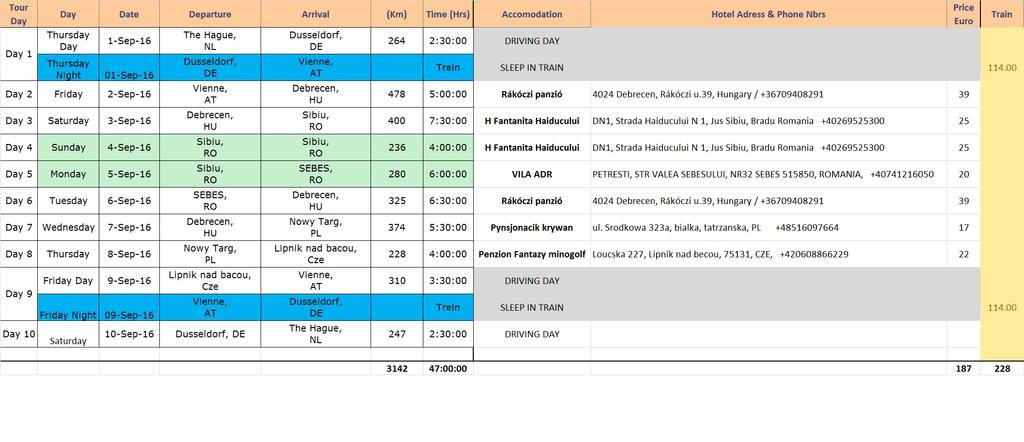Select the 'Price Euro' column header
This screenshot has width=1024, height=442.
tap(963, 14)
